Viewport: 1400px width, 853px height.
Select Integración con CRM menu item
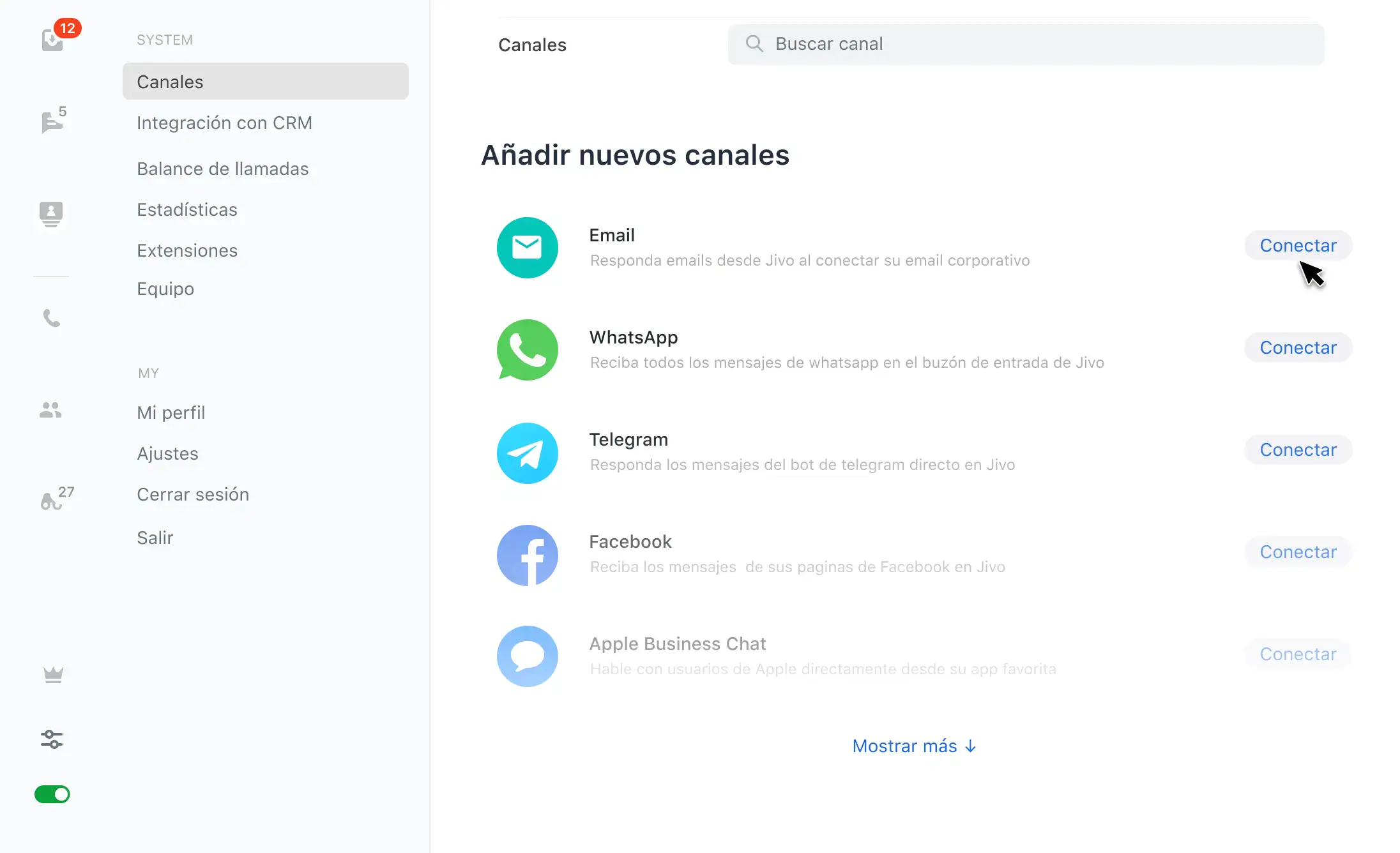(224, 123)
